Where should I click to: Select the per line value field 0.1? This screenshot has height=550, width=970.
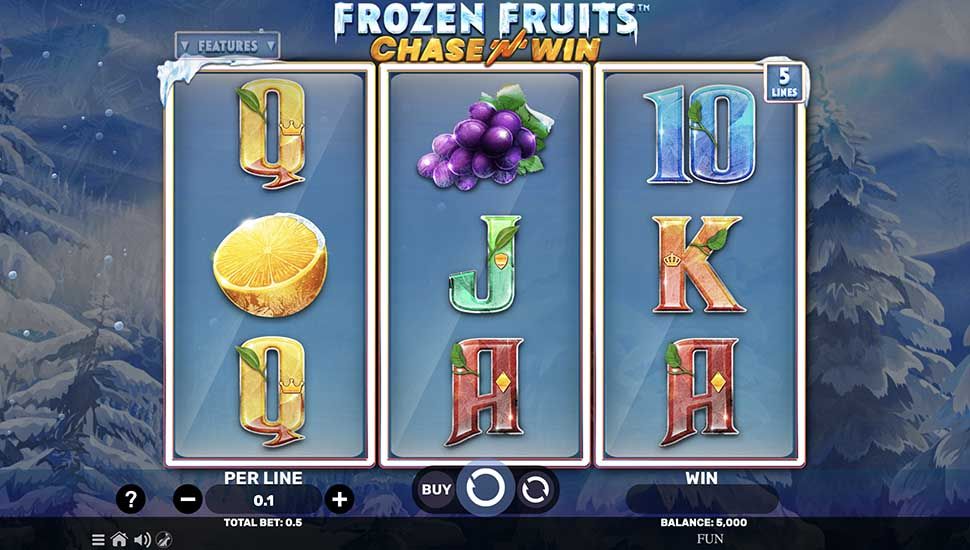[264, 500]
